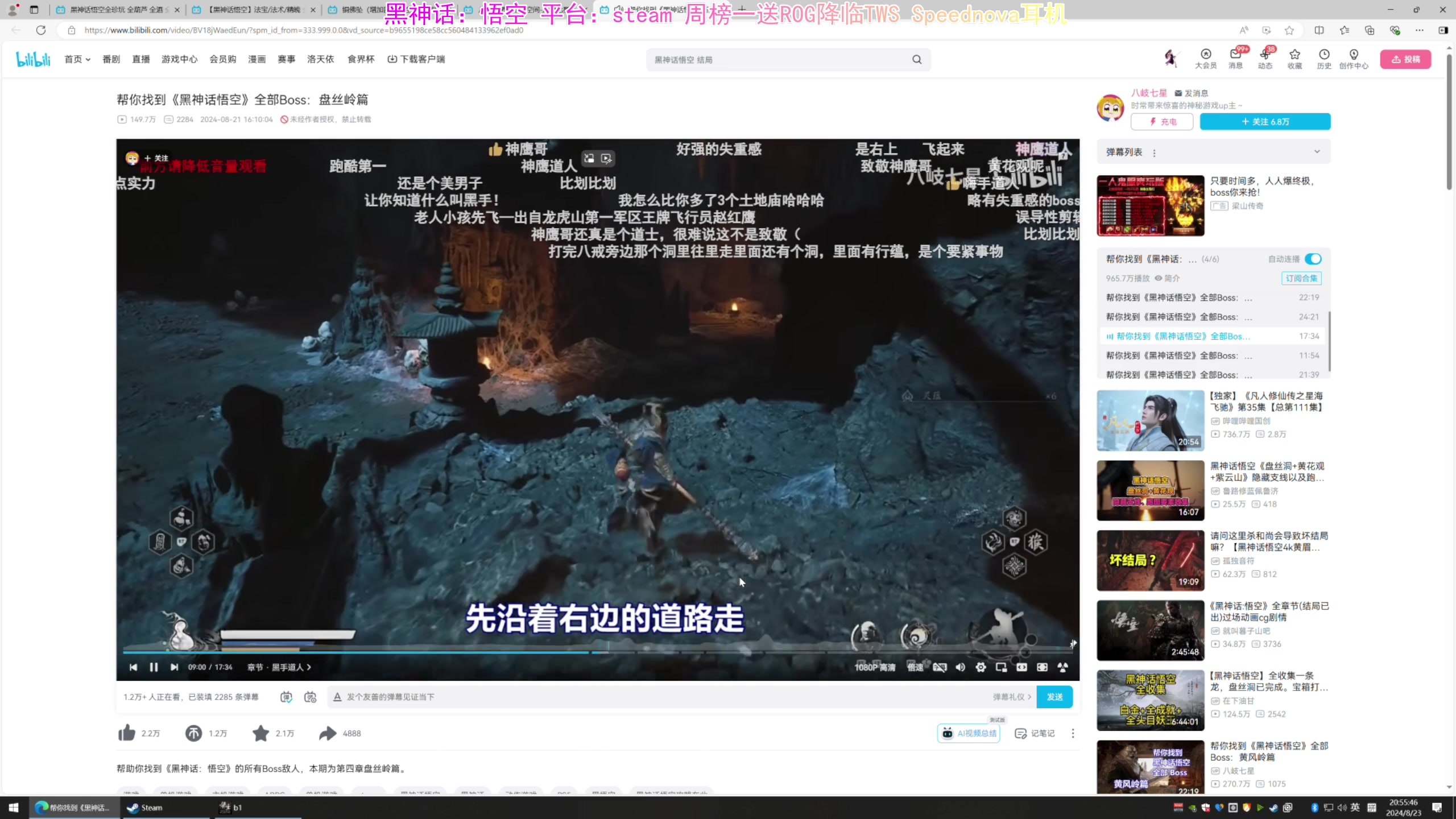Click the bilibili logo
This screenshot has width=1456, height=819.
pos(33,59)
